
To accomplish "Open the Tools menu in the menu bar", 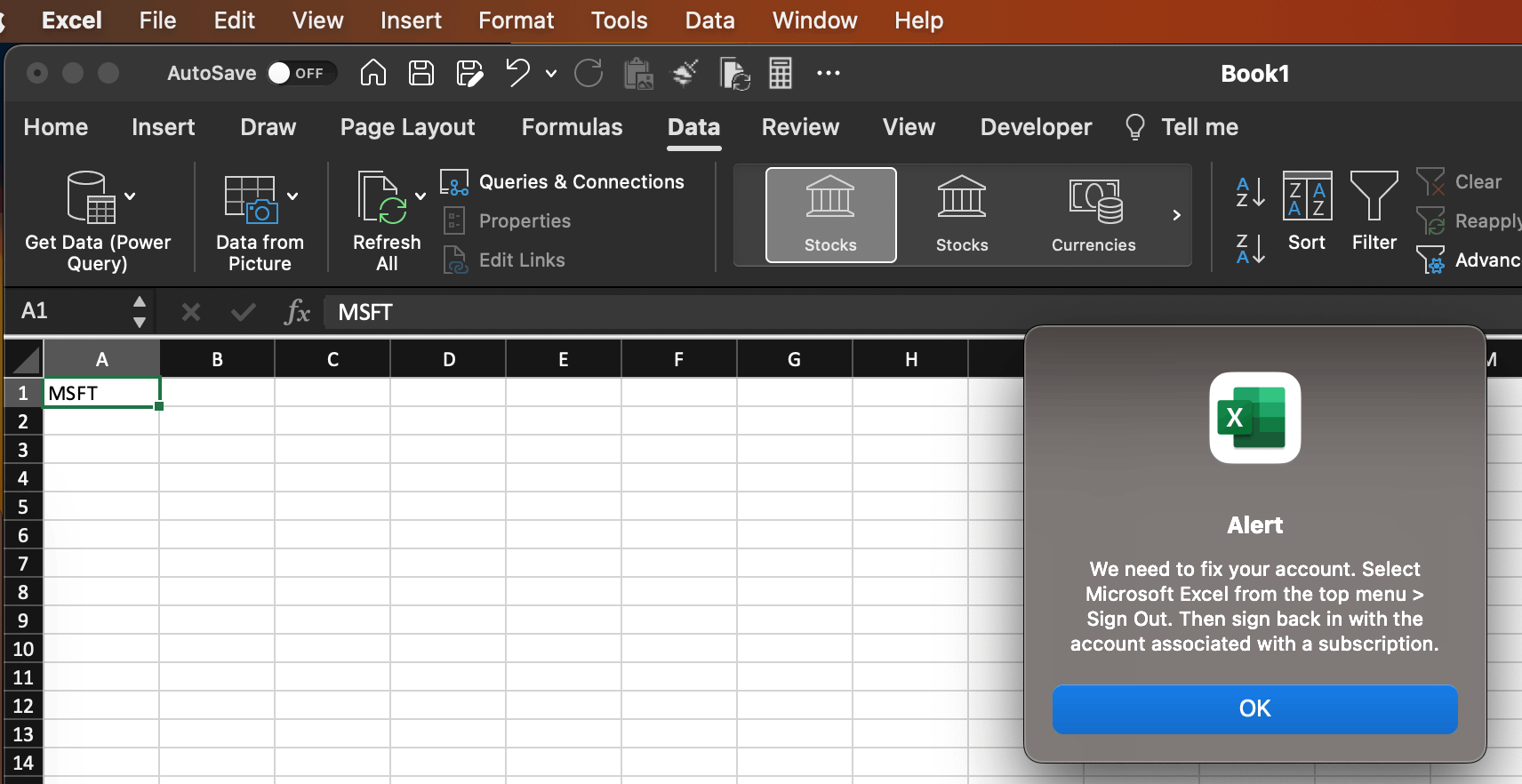I will 620,20.
